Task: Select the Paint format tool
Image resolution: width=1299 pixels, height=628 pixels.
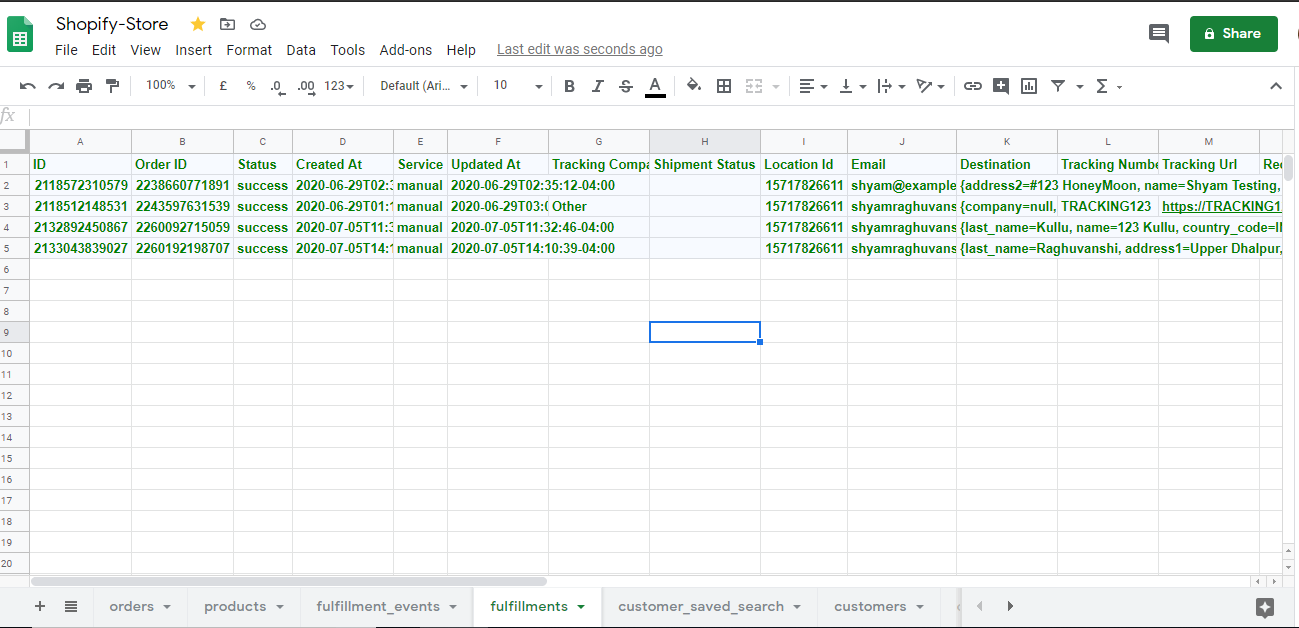Action: (112, 86)
